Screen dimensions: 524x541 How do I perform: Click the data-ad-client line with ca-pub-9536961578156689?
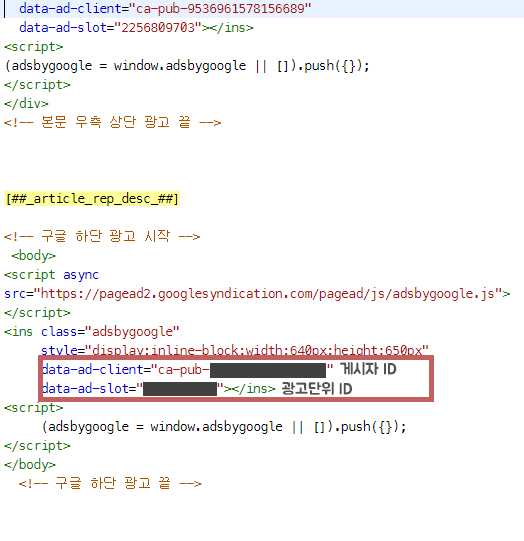click(165, 9)
